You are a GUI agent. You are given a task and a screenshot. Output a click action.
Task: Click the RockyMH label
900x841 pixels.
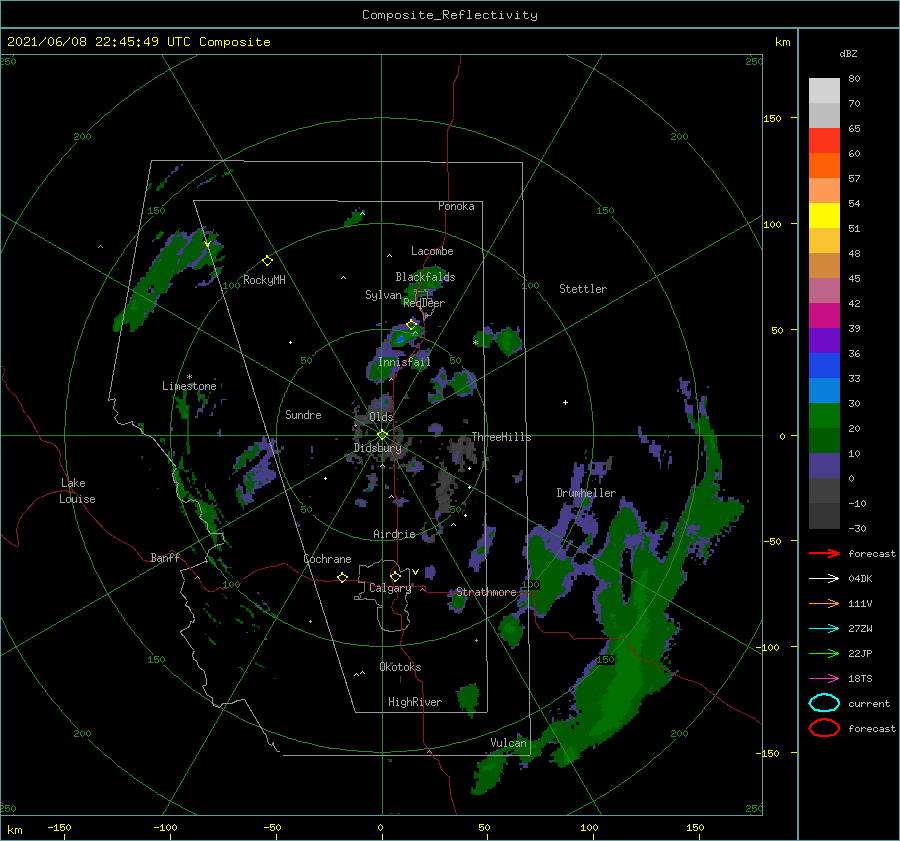[x=264, y=280]
